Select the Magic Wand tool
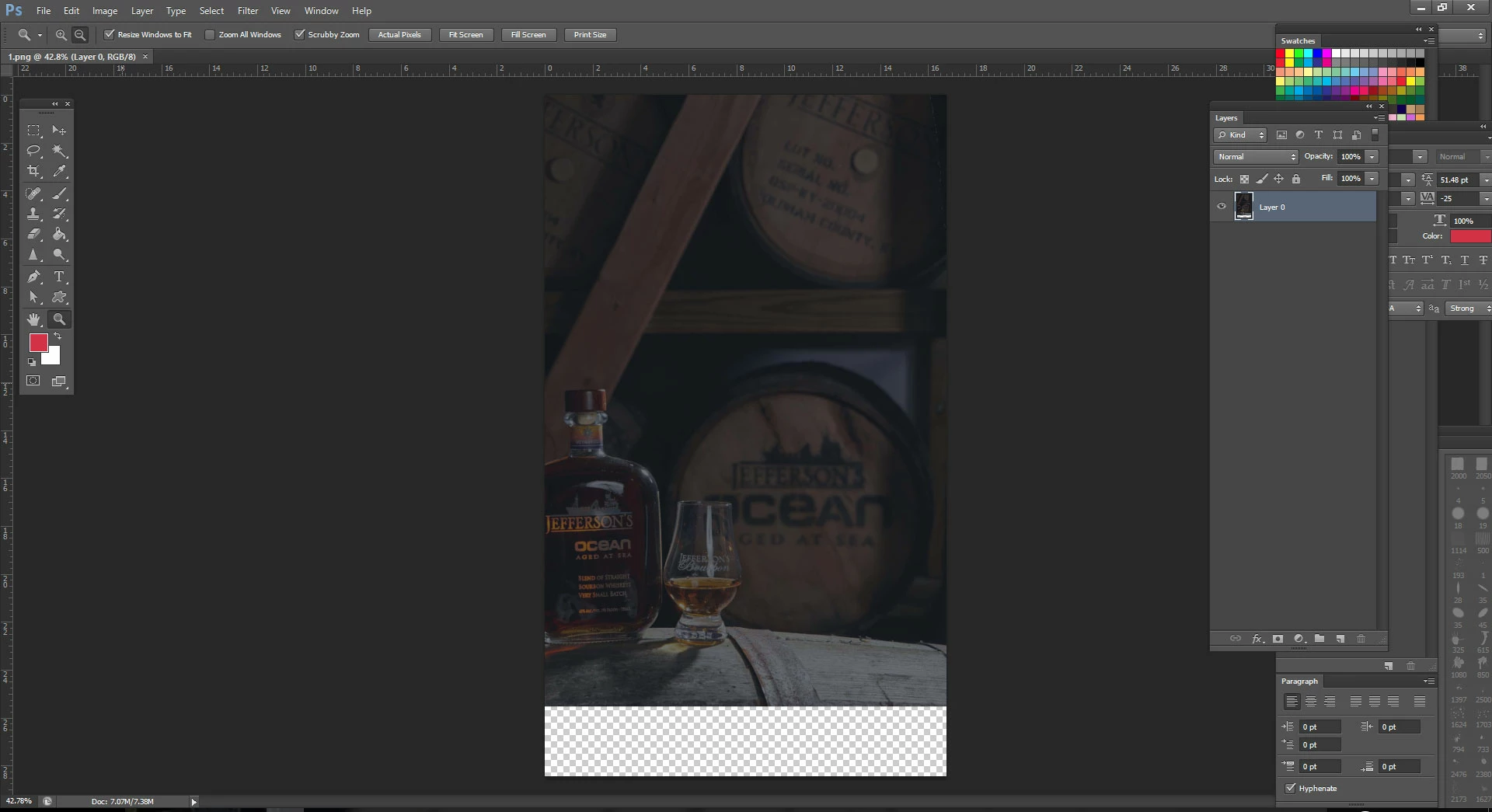This screenshot has width=1492, height=812. pos(59,151)
